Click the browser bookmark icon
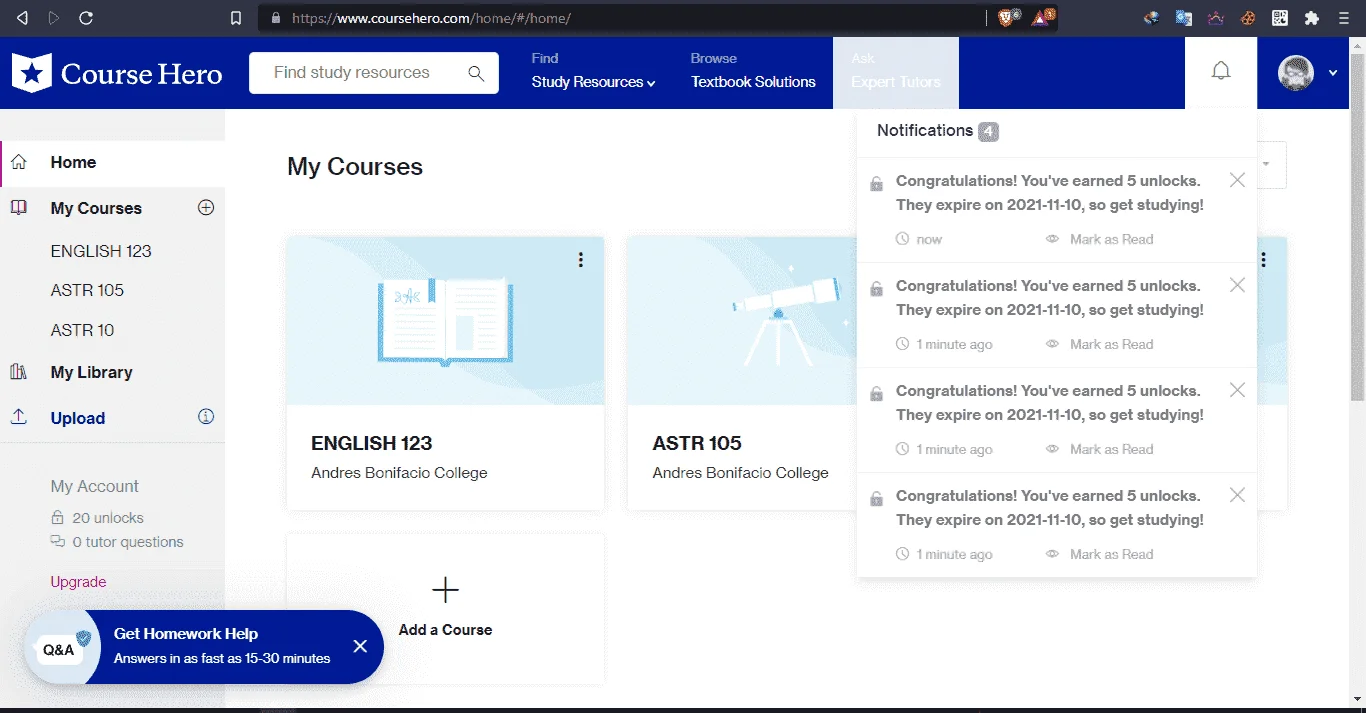This screenshot has height=713, width=1366. (x=236, y=18)
